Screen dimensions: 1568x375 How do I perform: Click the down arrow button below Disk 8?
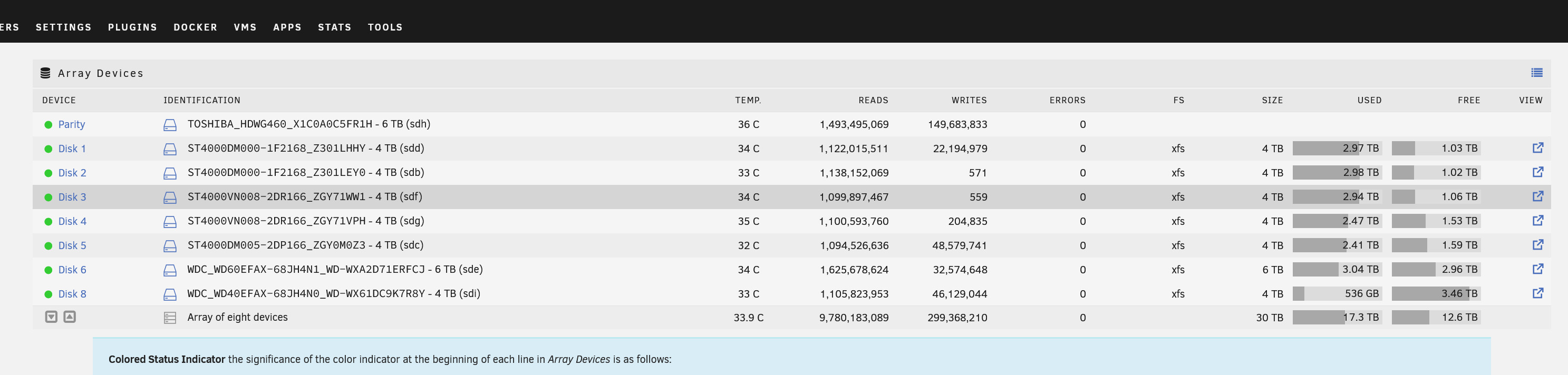click(x=51, y=317)
